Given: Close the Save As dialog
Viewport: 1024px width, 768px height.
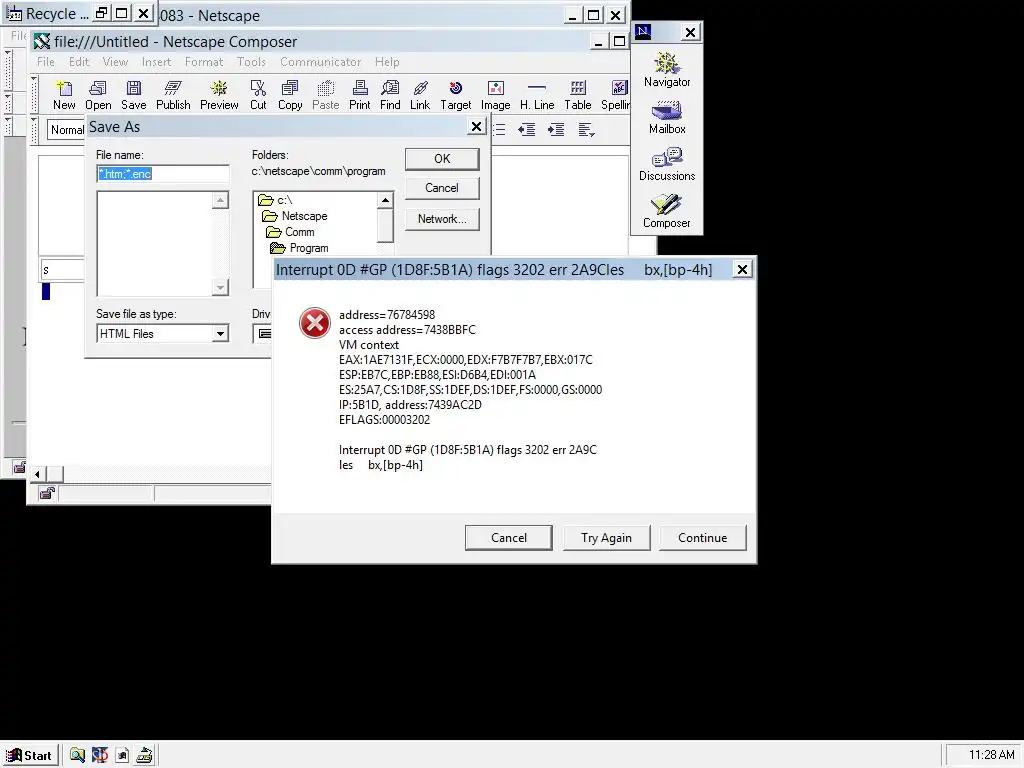Looking at the screenshot, I should (x=477, y=127).
